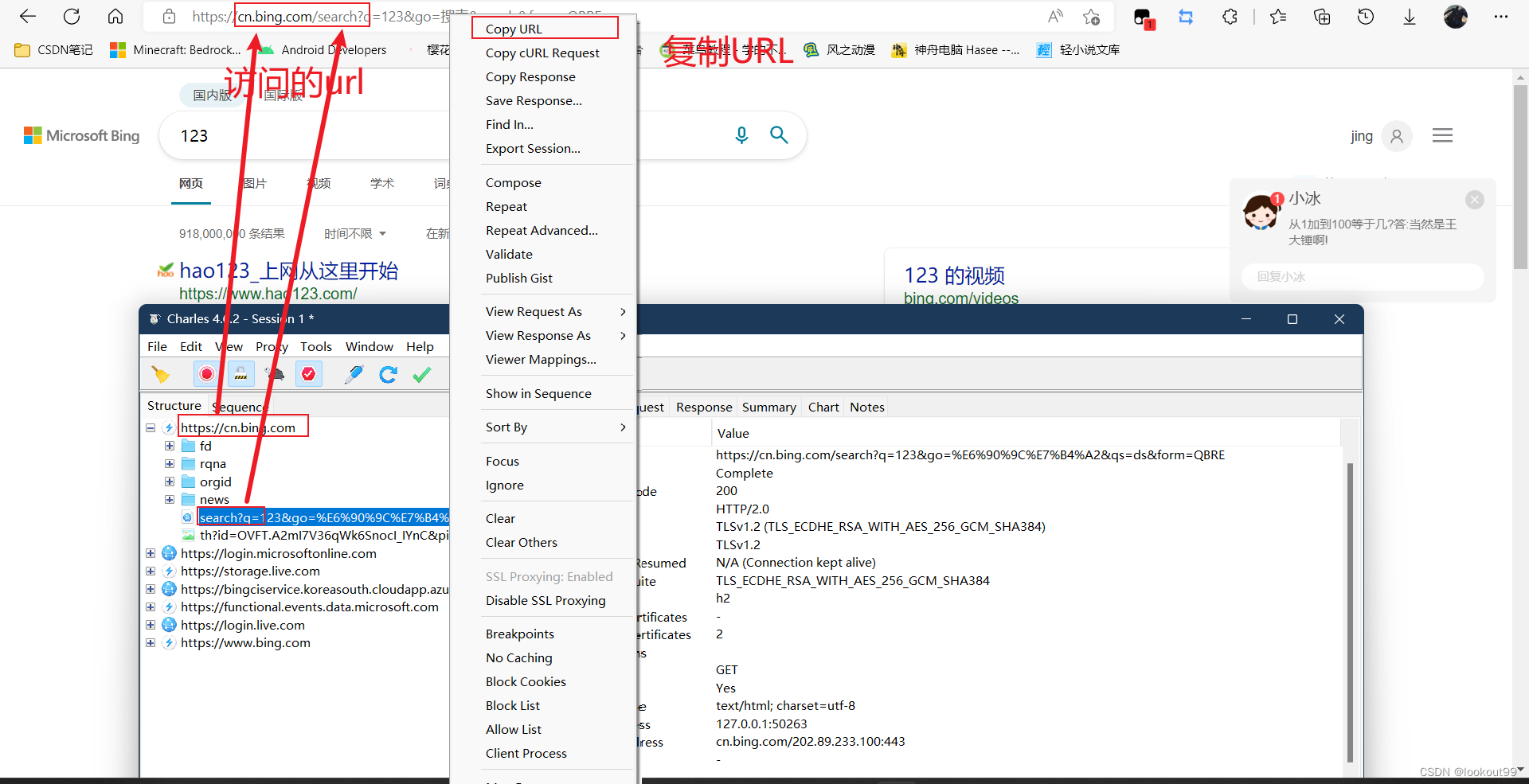Open 轻小说文库 bookmark
The image size is (1529, 784).
tap(1078, 49)
